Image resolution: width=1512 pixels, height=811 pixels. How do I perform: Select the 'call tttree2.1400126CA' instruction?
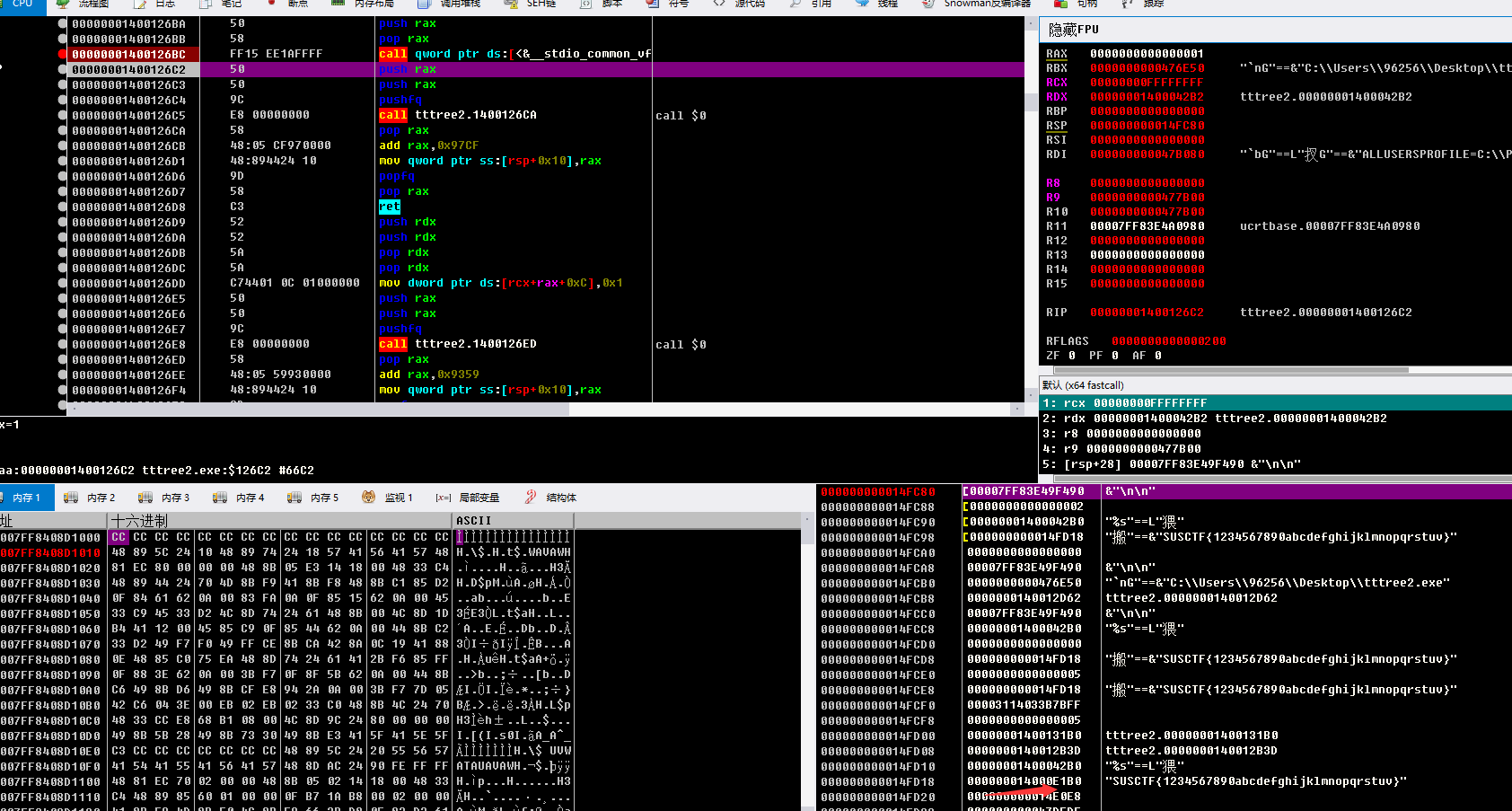click(458, 115)
